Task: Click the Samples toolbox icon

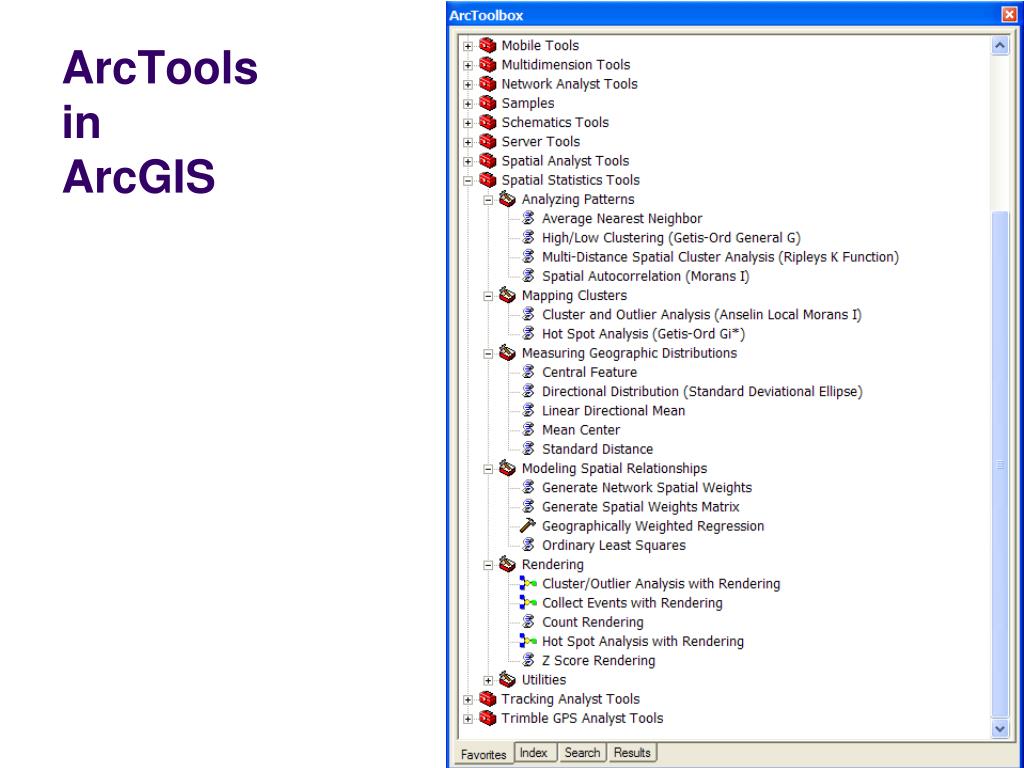Action: [487, 103]
